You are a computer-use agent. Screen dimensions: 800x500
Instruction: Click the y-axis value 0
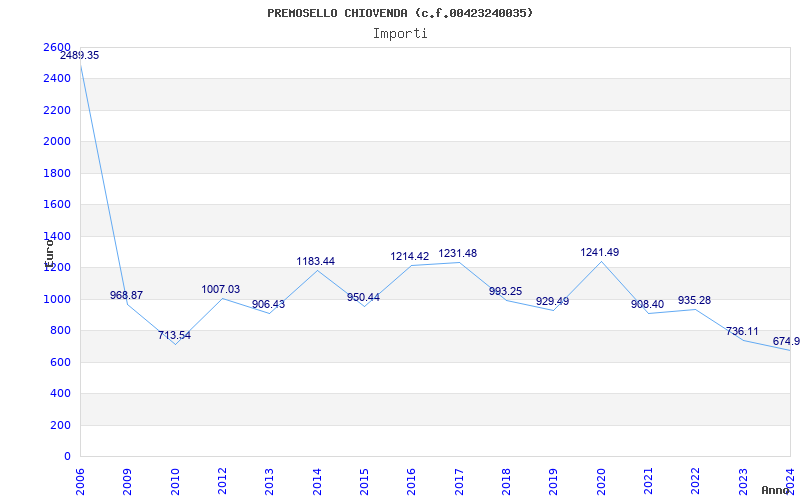67,457
